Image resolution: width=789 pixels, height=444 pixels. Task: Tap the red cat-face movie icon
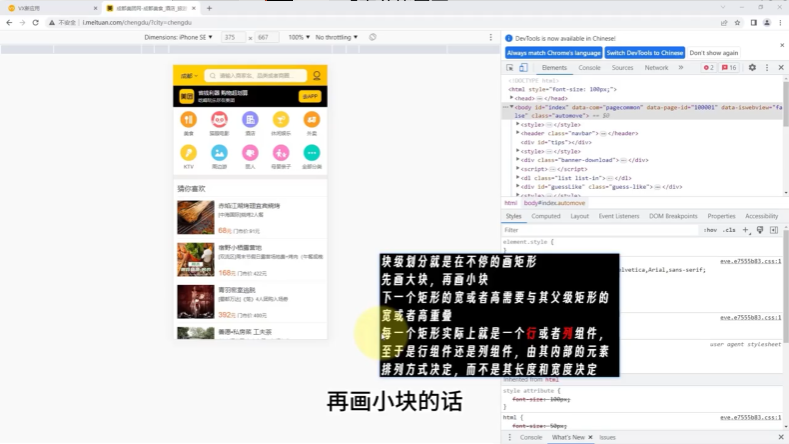click(219, 119)
